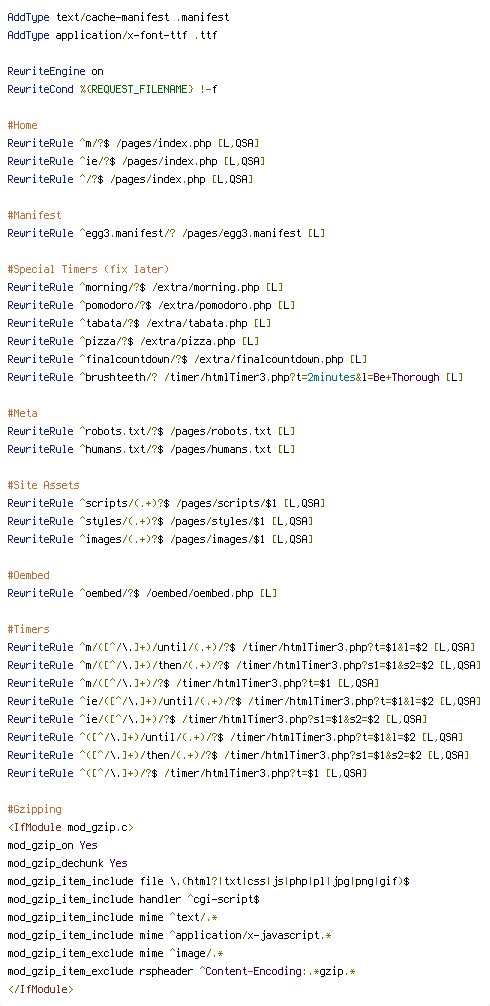Click the closing /IfModule tag

40,988
